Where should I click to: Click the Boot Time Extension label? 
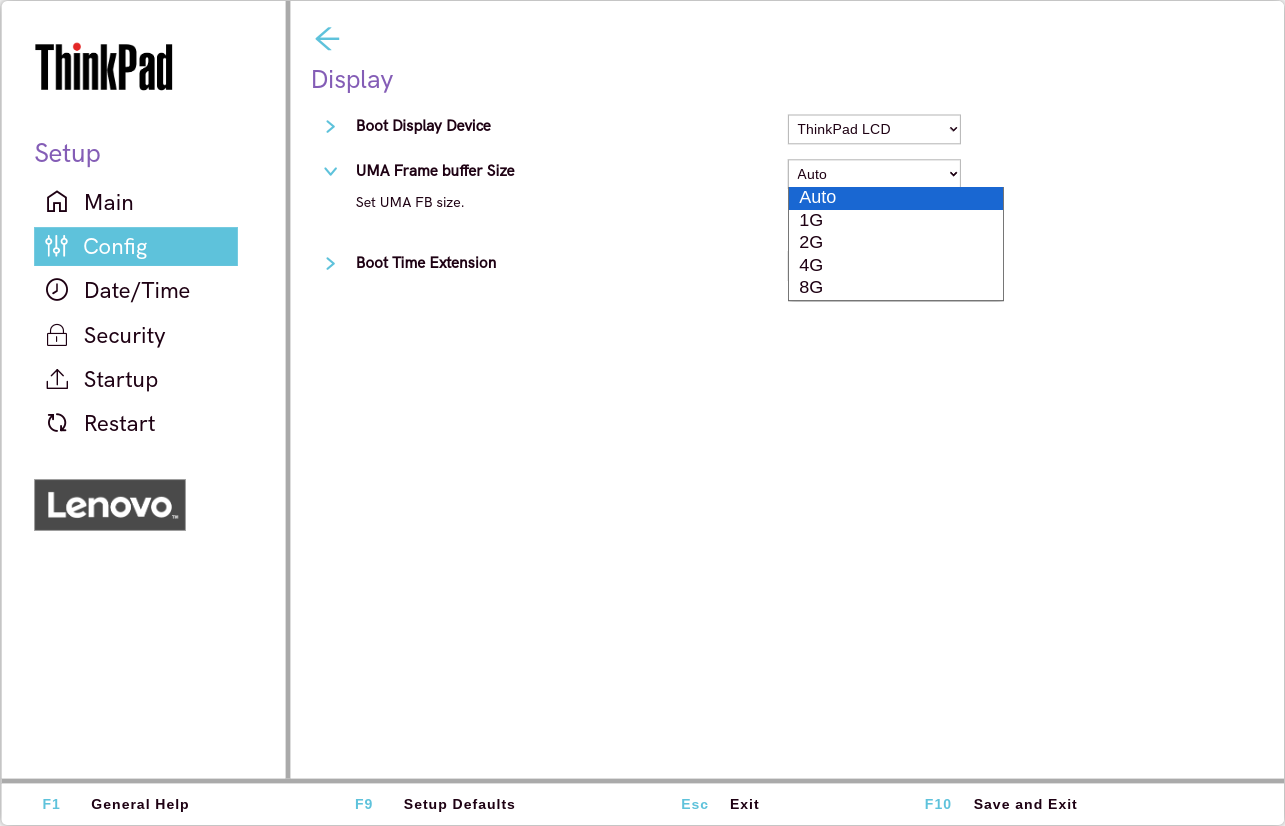click(426, 263)
